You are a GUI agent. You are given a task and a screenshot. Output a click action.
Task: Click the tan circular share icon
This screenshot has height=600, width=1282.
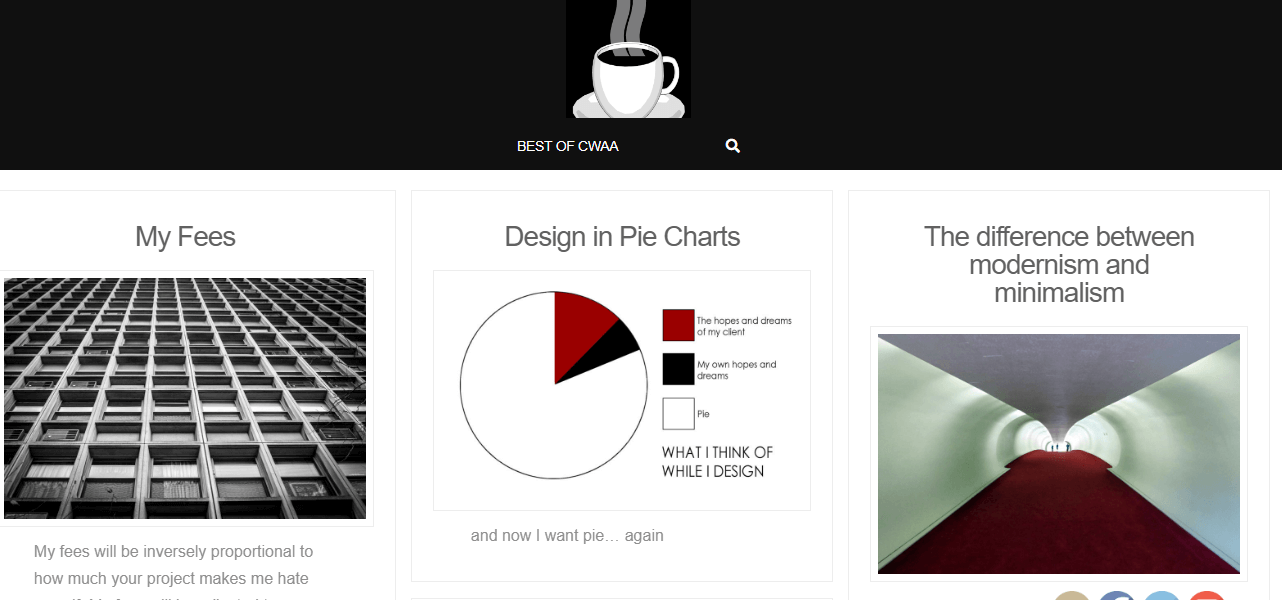coord(1072,596)
